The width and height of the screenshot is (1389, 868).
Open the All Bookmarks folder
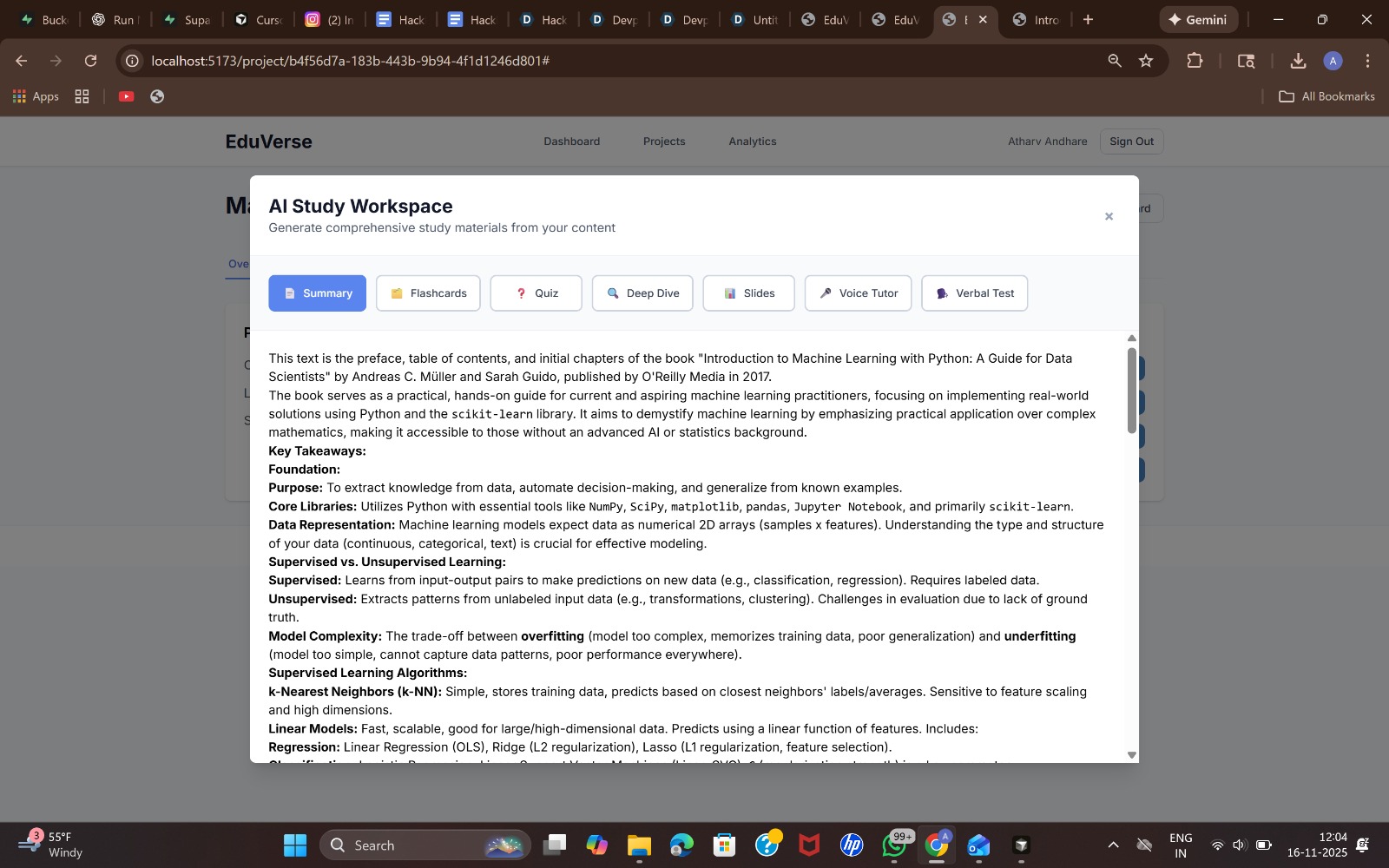[1326, 96]
